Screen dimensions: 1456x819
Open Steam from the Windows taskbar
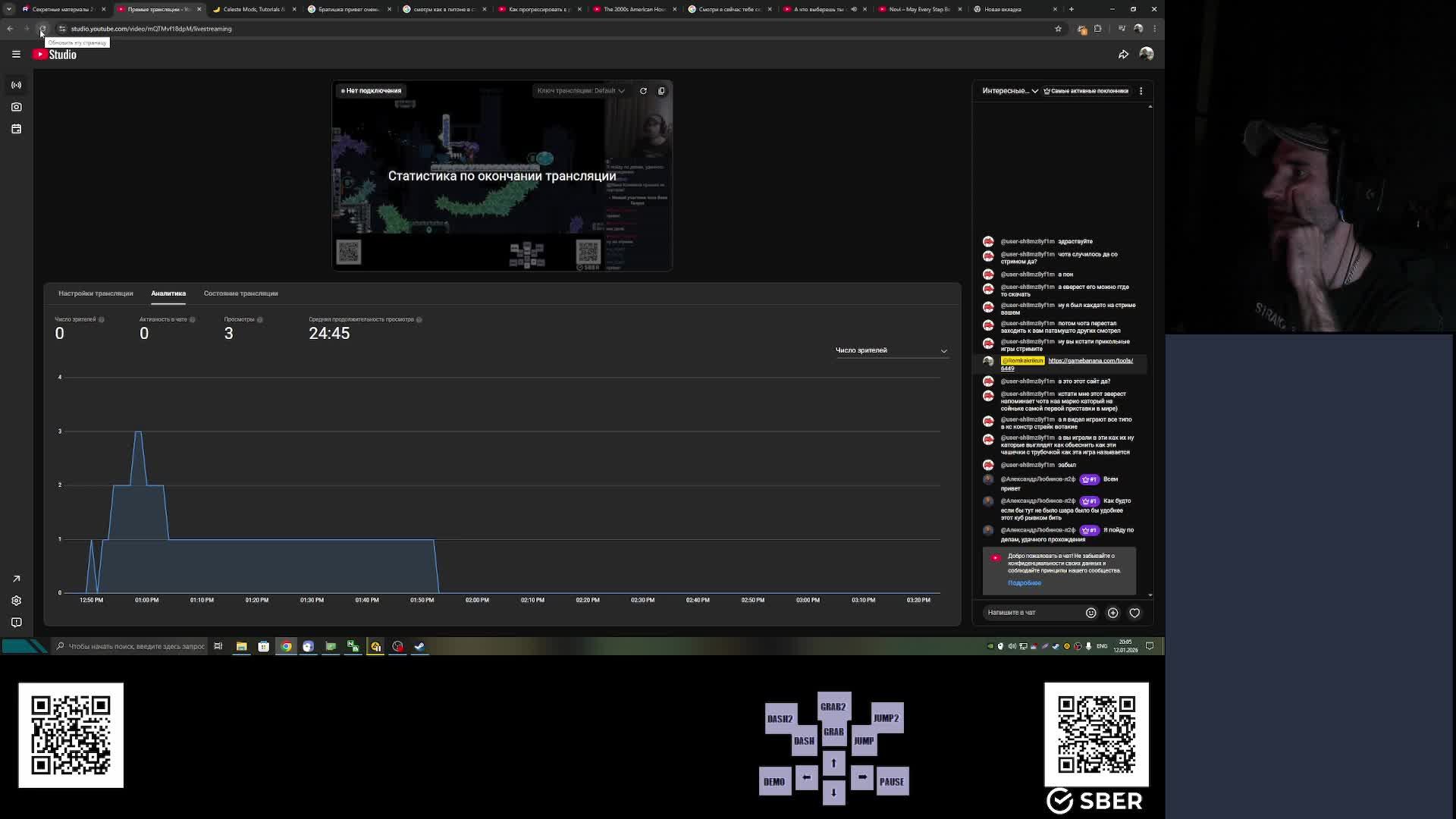point(419,646)
